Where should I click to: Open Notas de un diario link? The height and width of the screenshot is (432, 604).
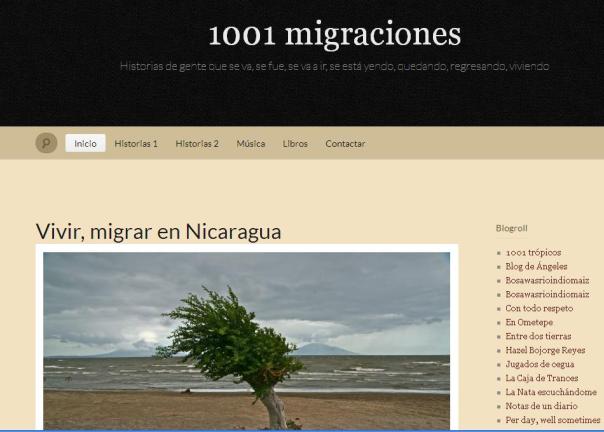[x=542, y=406]
